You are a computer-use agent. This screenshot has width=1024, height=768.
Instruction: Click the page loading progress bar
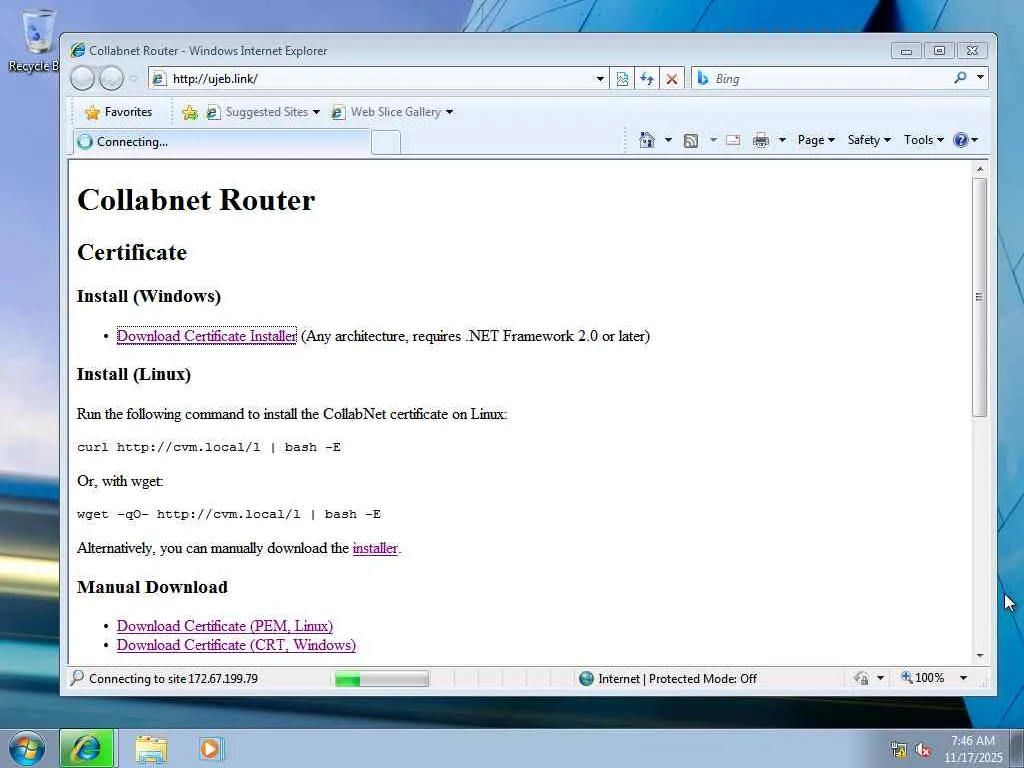(382, 679)
